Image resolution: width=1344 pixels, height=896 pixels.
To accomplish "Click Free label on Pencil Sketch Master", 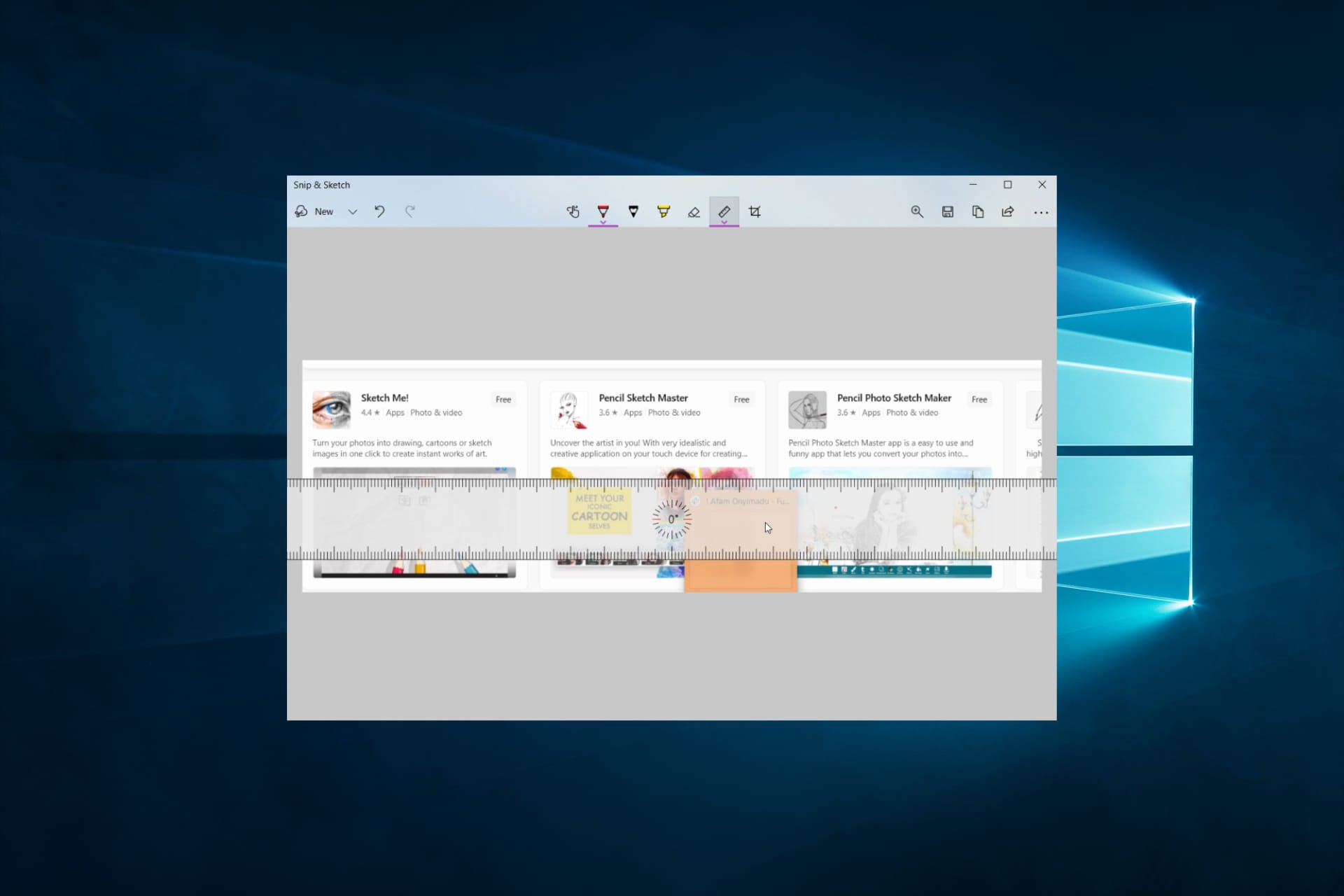I will 741,399.
